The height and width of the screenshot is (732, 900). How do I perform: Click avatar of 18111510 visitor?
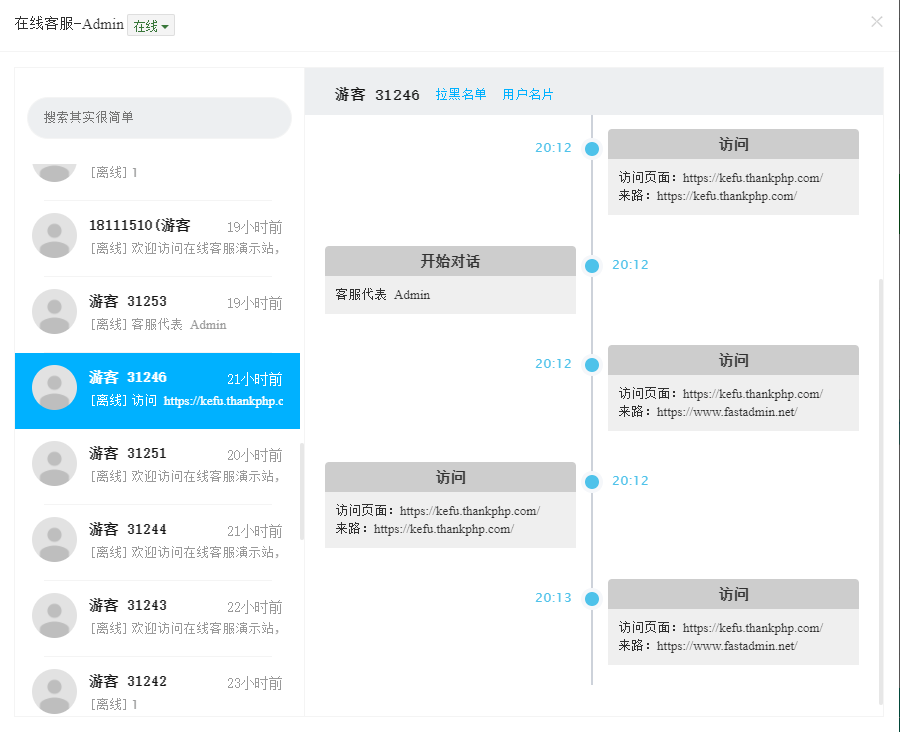point(55,235)
